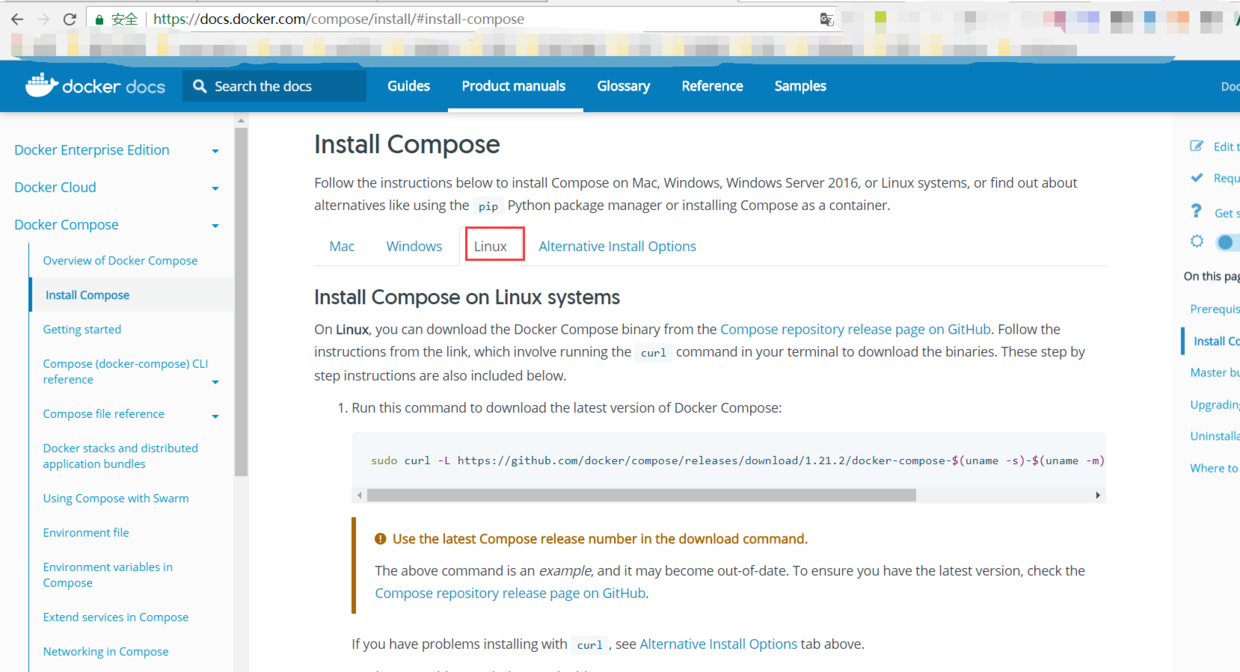Open Compose repository release page link in warning
1240x672 pixels.
coord(510,593)
